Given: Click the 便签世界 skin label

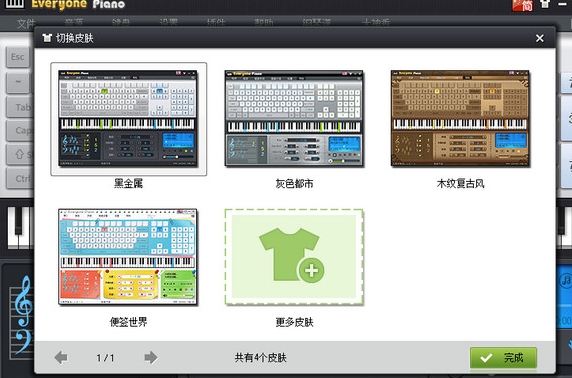Looking at the screenshot, I should point(128,322).
